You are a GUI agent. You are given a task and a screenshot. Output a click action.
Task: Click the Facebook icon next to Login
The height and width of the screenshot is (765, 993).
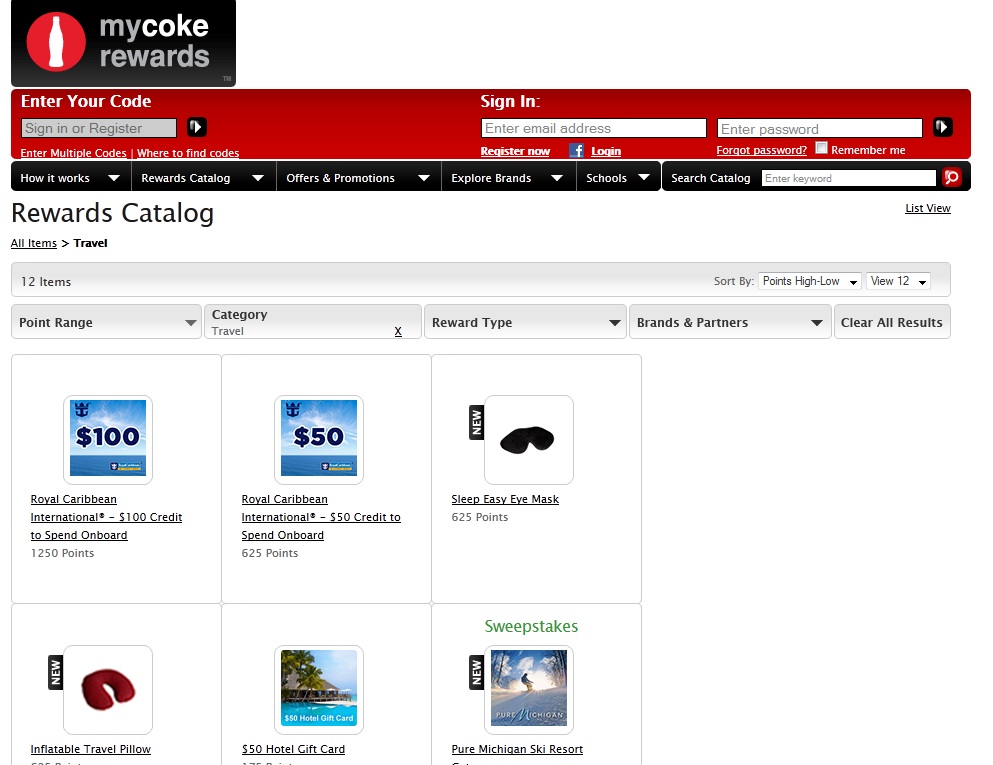[x=576, y=150]
